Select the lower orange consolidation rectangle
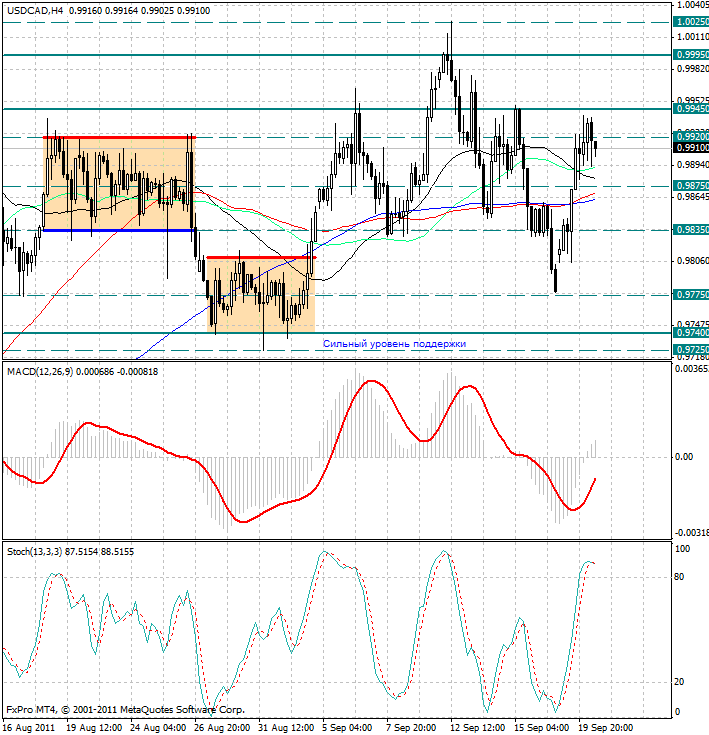Screen dimensions: 709x735 260,295
